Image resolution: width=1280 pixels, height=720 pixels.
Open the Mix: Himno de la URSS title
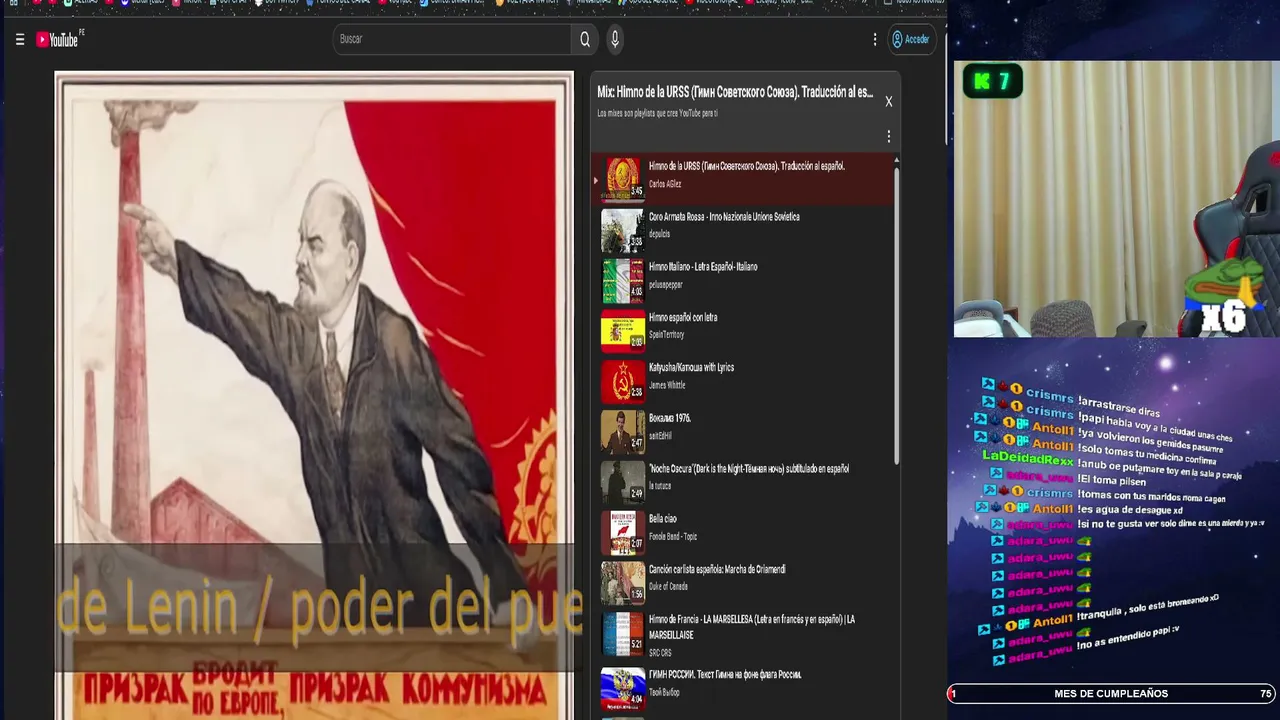[735, 92]
